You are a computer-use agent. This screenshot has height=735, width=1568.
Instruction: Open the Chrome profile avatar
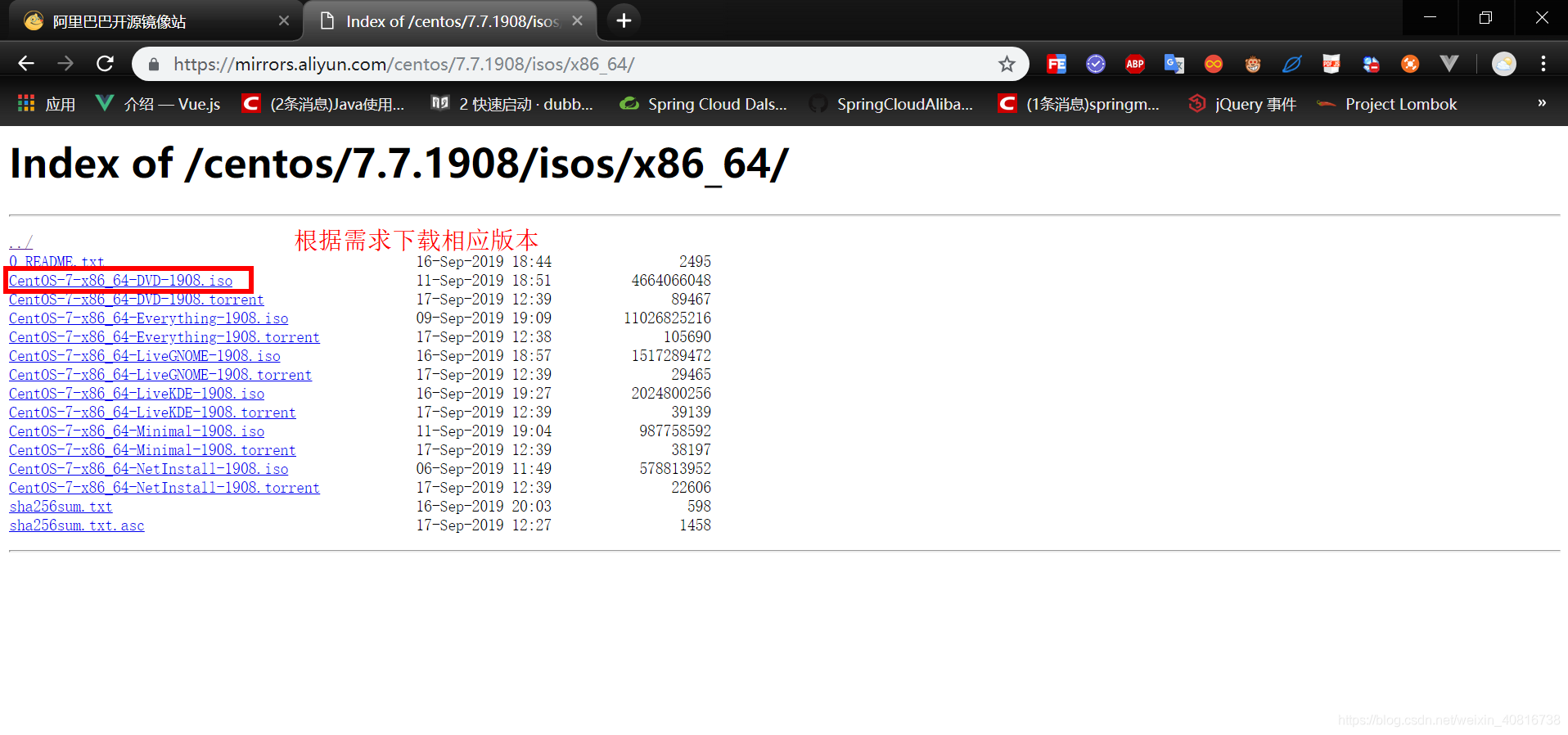tap(1504, 64)
